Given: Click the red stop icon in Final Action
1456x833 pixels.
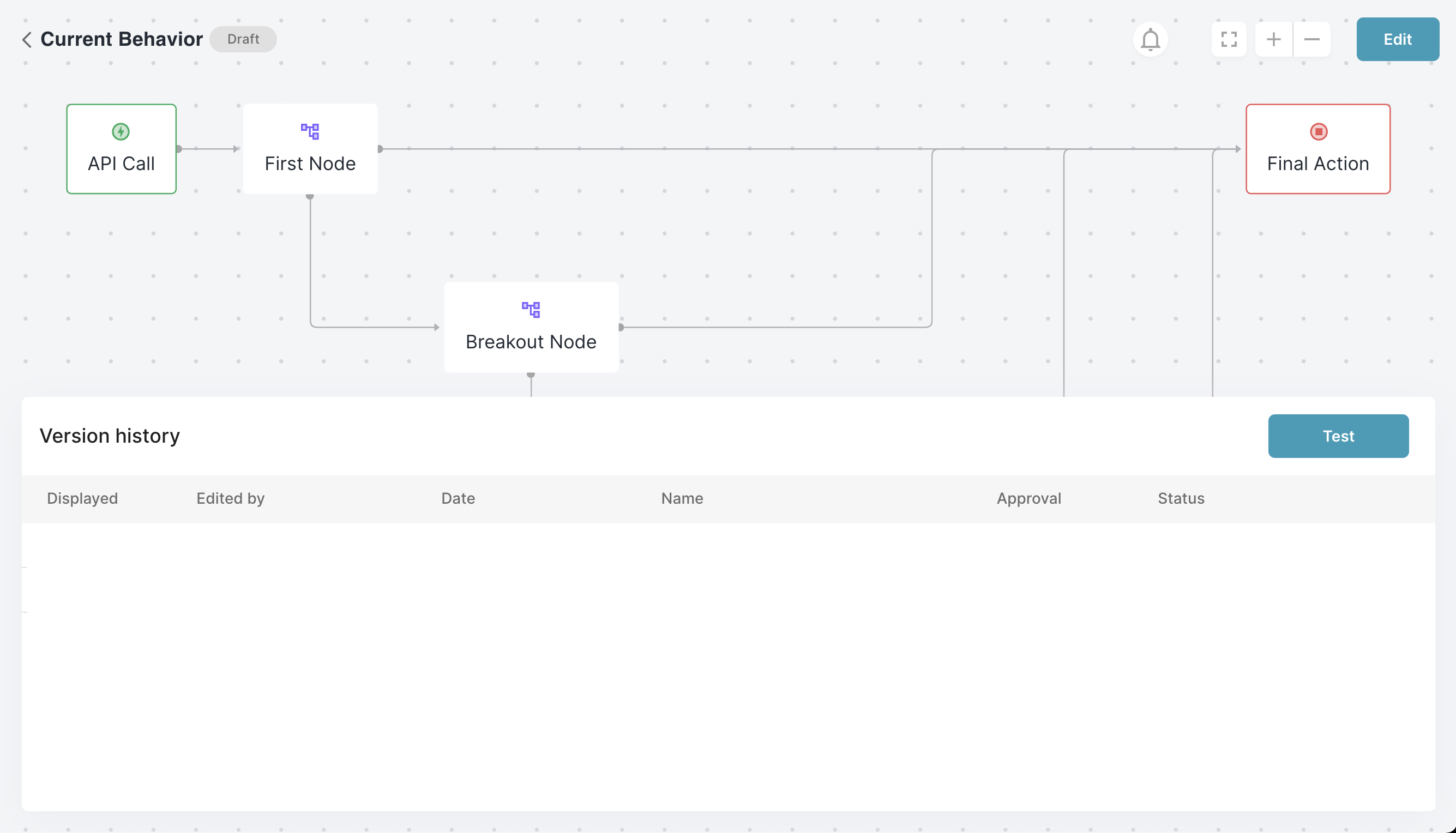Looking at the screenshot, I should coord(1318,131).
